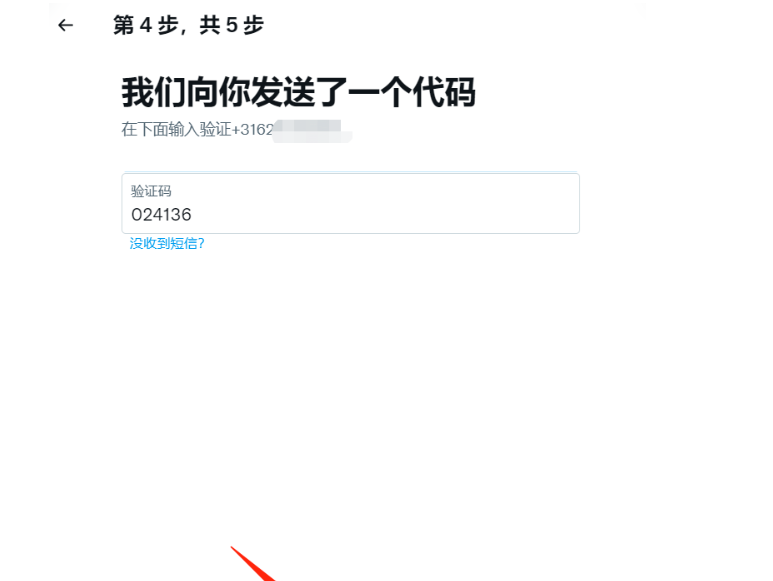Image resolution: width=773 pixels, height=581 pixels.
Task: Click the 验证码 label inside the field
Action: (x=151, y=191)
